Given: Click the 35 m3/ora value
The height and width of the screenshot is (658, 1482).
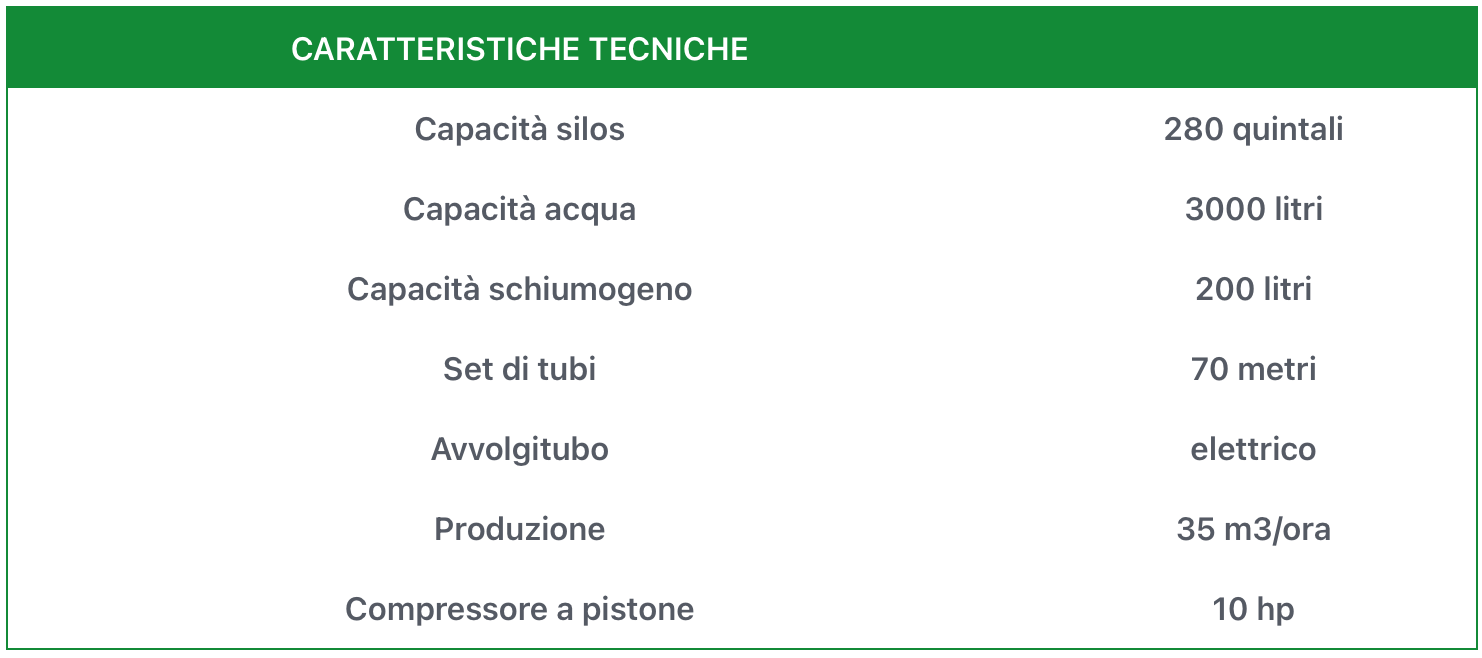Looking at the screenshot, I should [1253, 529].
